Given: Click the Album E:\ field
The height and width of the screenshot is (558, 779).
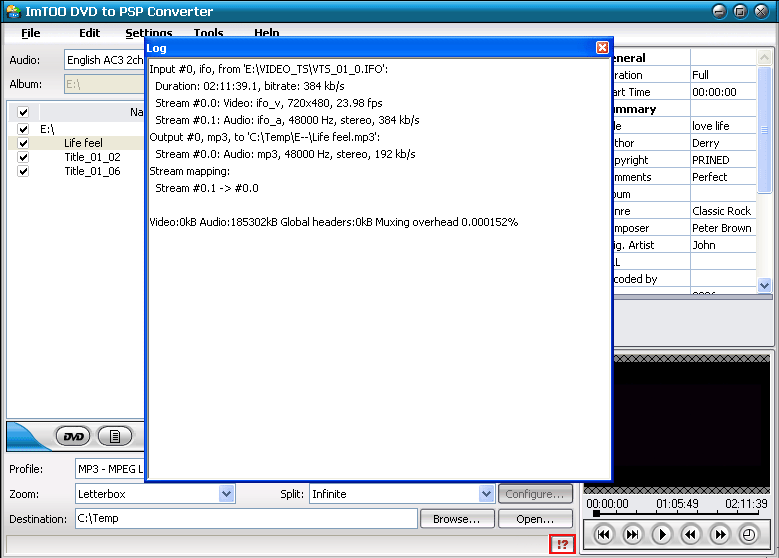Looking at the screenshot, I should point(104,84).
